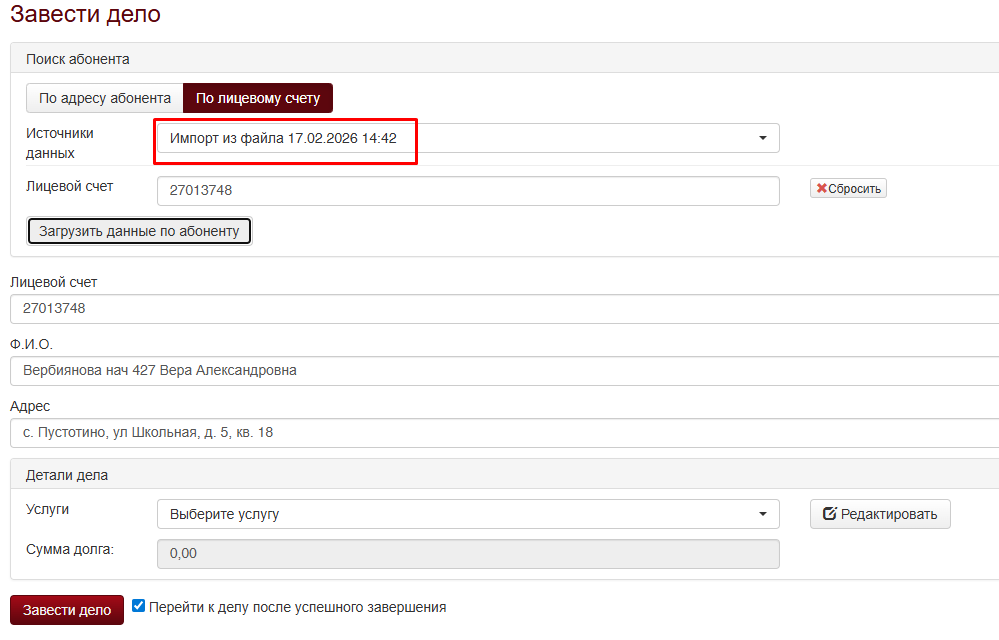The image size is (999, 640).
Task: Click the dark red Завести дело button
Action: 67,610
